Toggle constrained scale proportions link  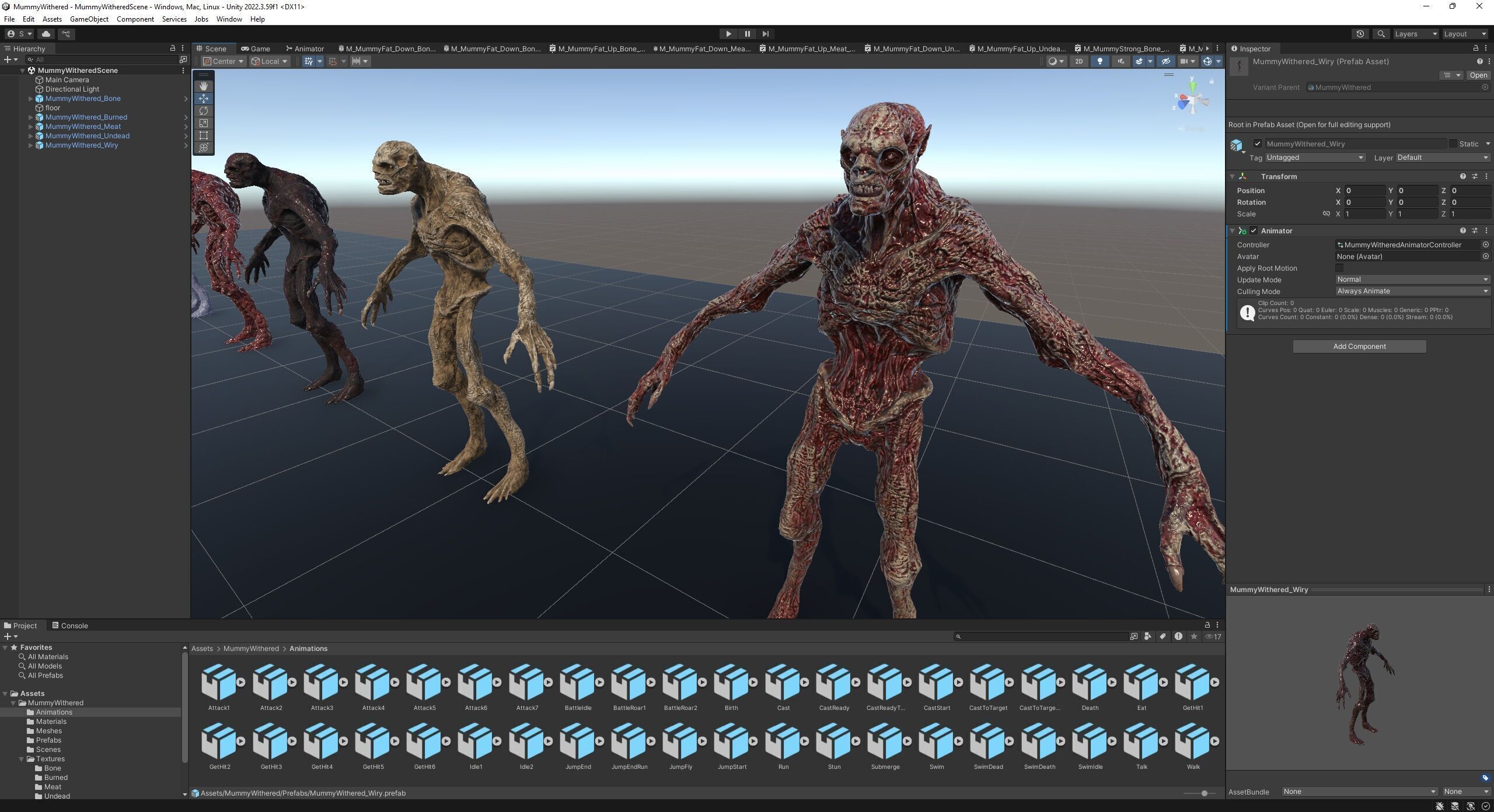click(1326, 214)
